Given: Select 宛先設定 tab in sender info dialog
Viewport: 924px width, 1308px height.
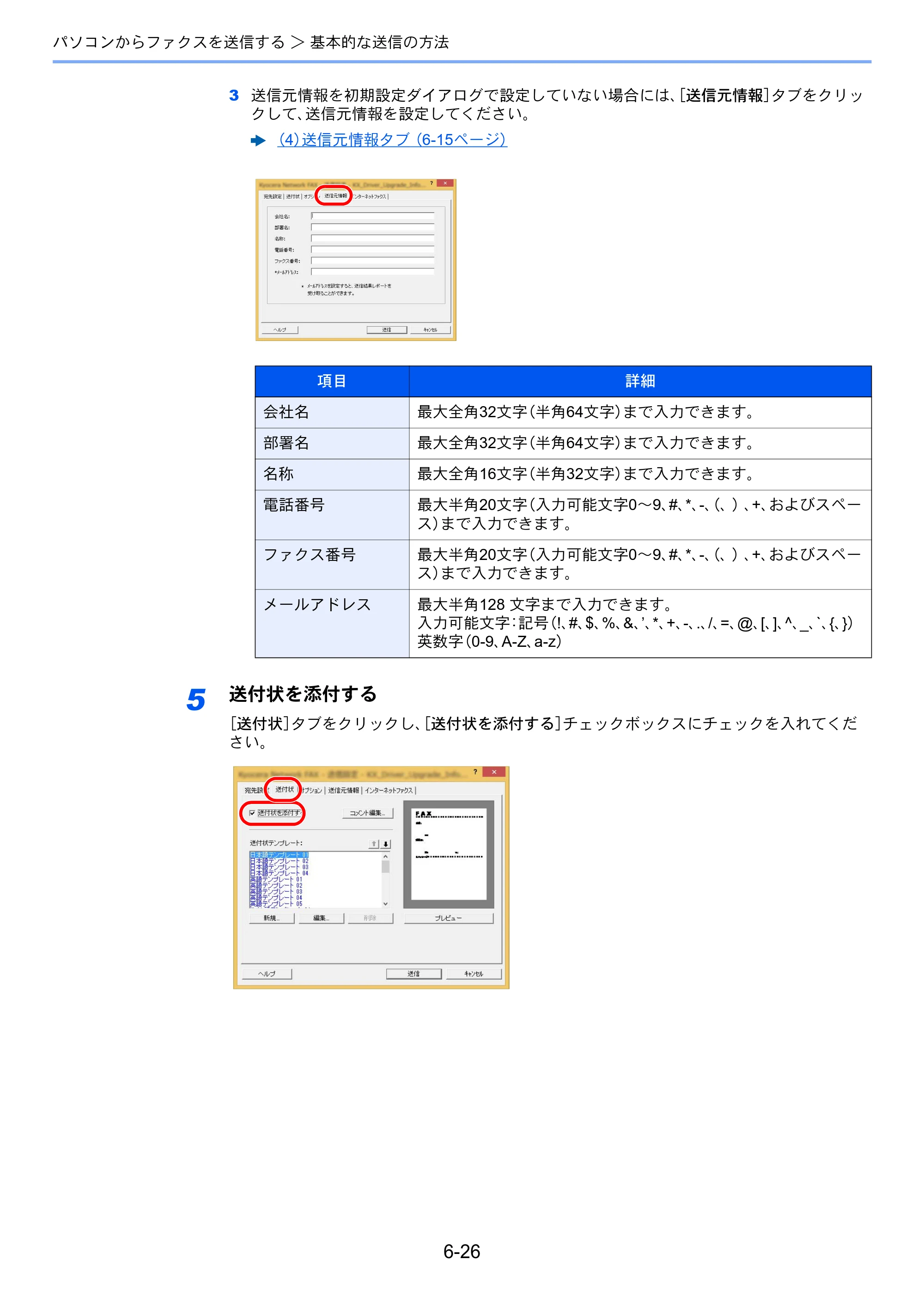Looking at the screenshot, I should pyautogui.click(x=272, y=196).
